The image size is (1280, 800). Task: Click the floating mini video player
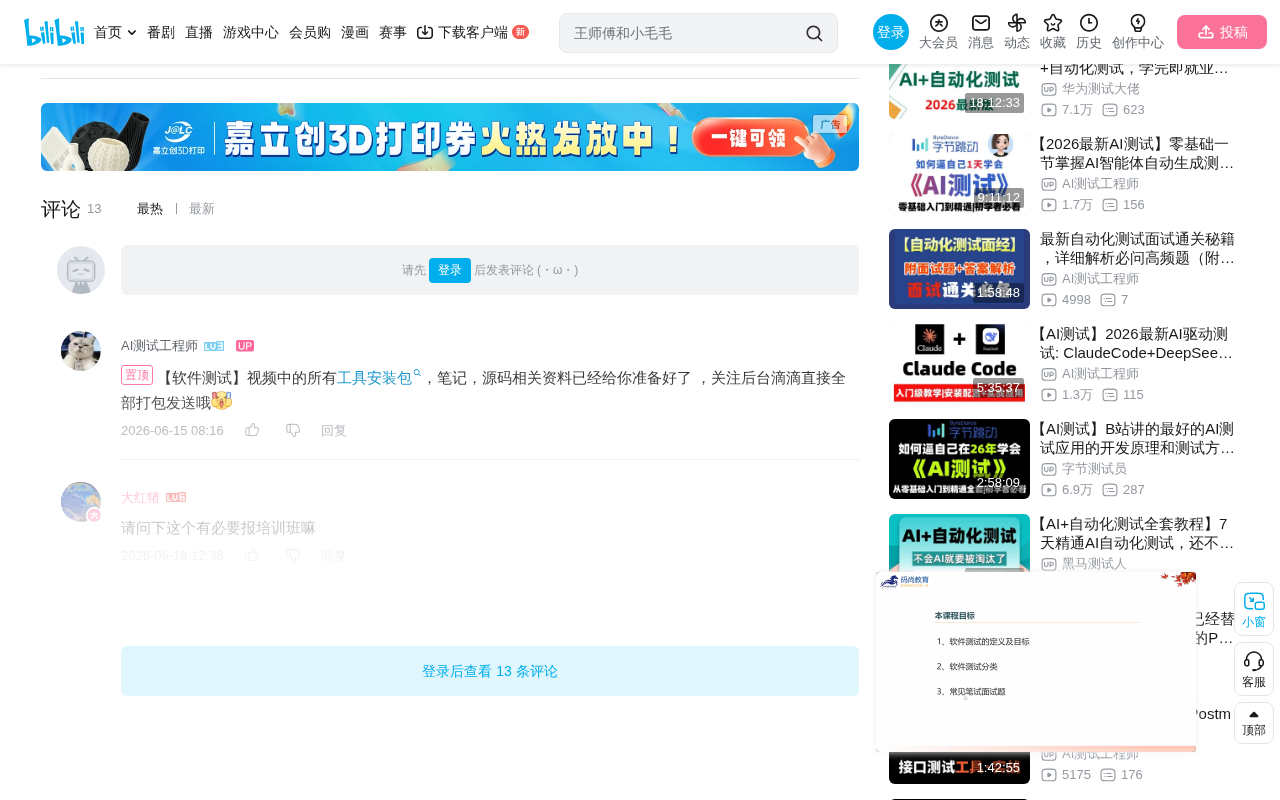pyautogui.click(x=1036, y=661)
